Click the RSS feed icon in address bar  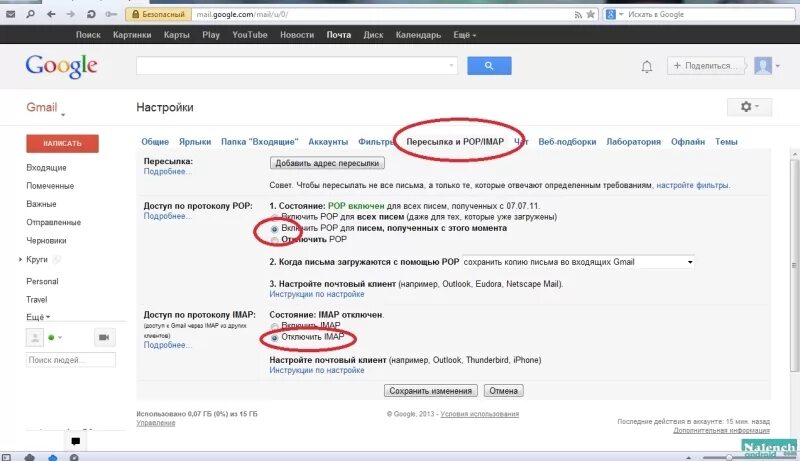pos(578,15)
